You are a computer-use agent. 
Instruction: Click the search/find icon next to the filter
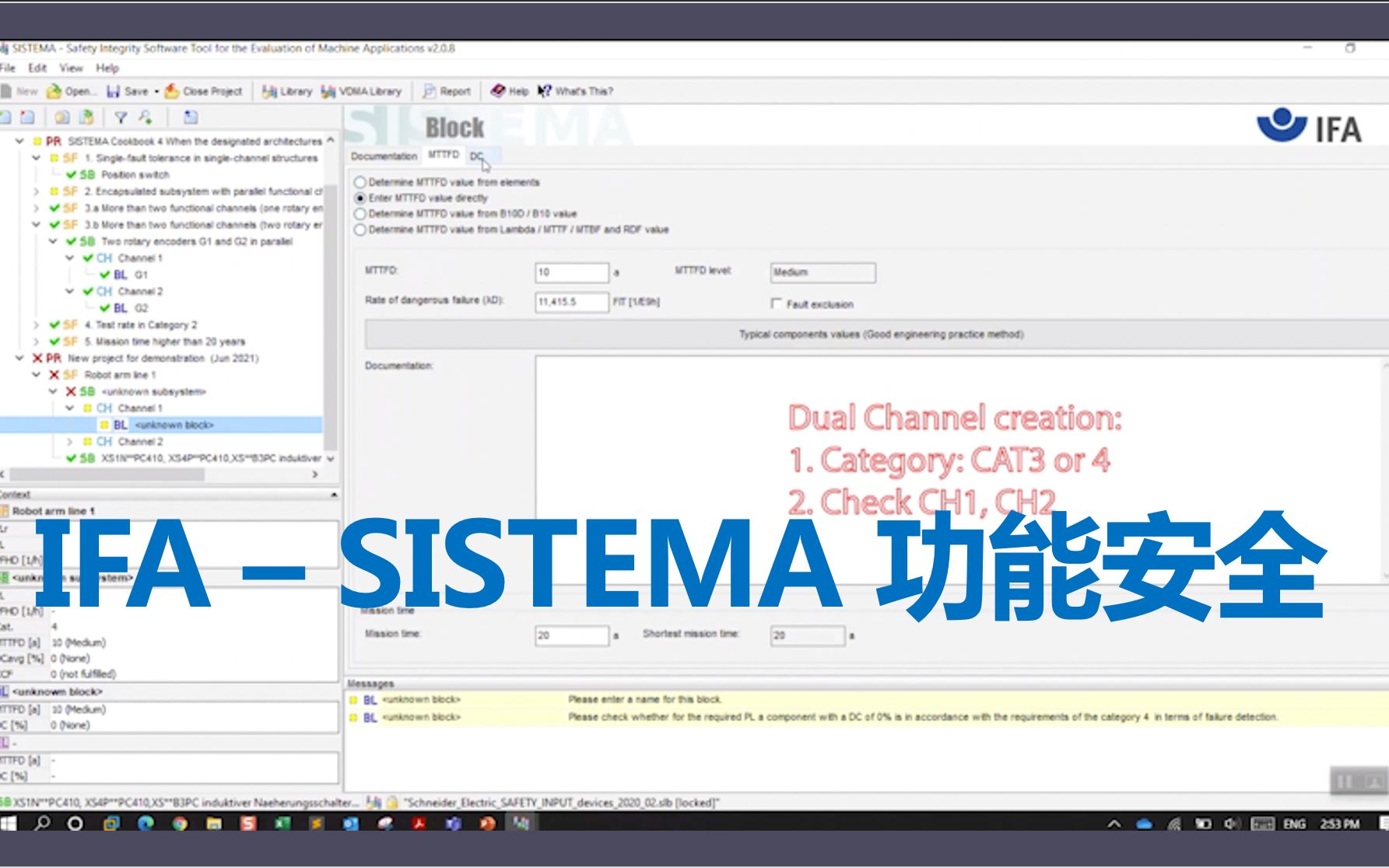coord(146,117)
